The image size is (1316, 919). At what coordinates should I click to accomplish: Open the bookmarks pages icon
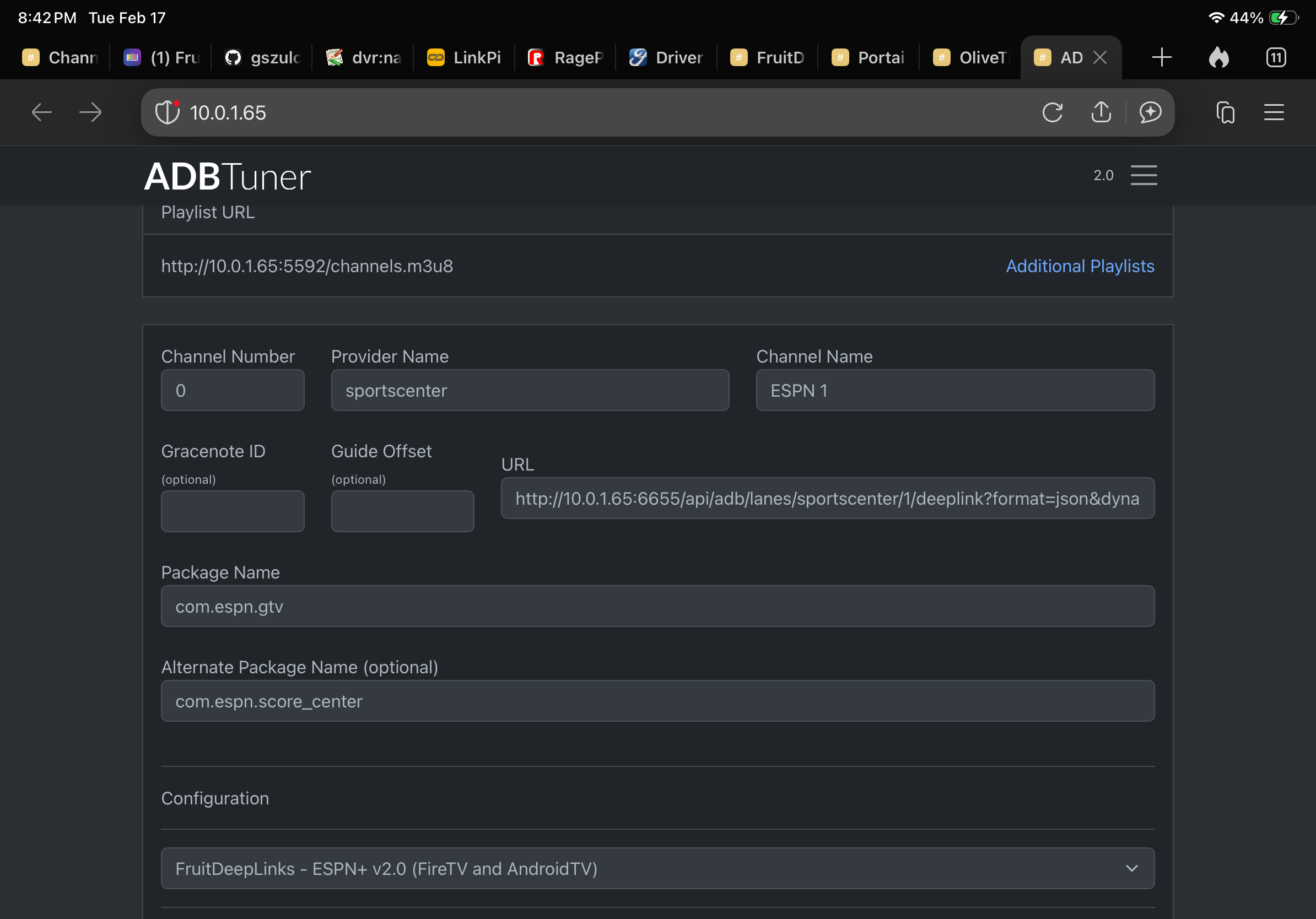click(1225, 112)
